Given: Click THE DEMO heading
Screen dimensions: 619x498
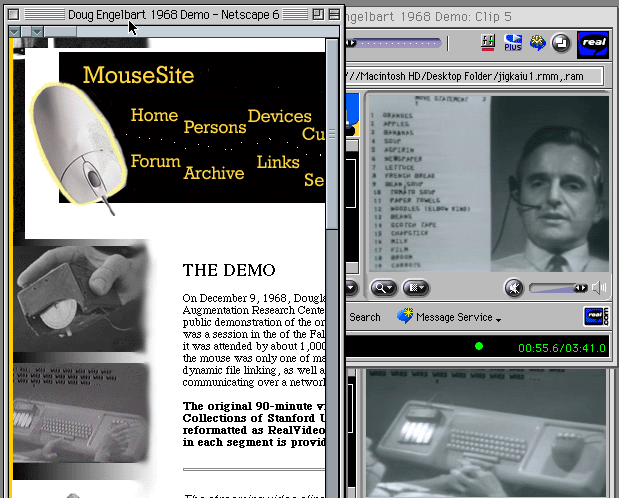Looking at the screenshot, I should tap(229, 271).
